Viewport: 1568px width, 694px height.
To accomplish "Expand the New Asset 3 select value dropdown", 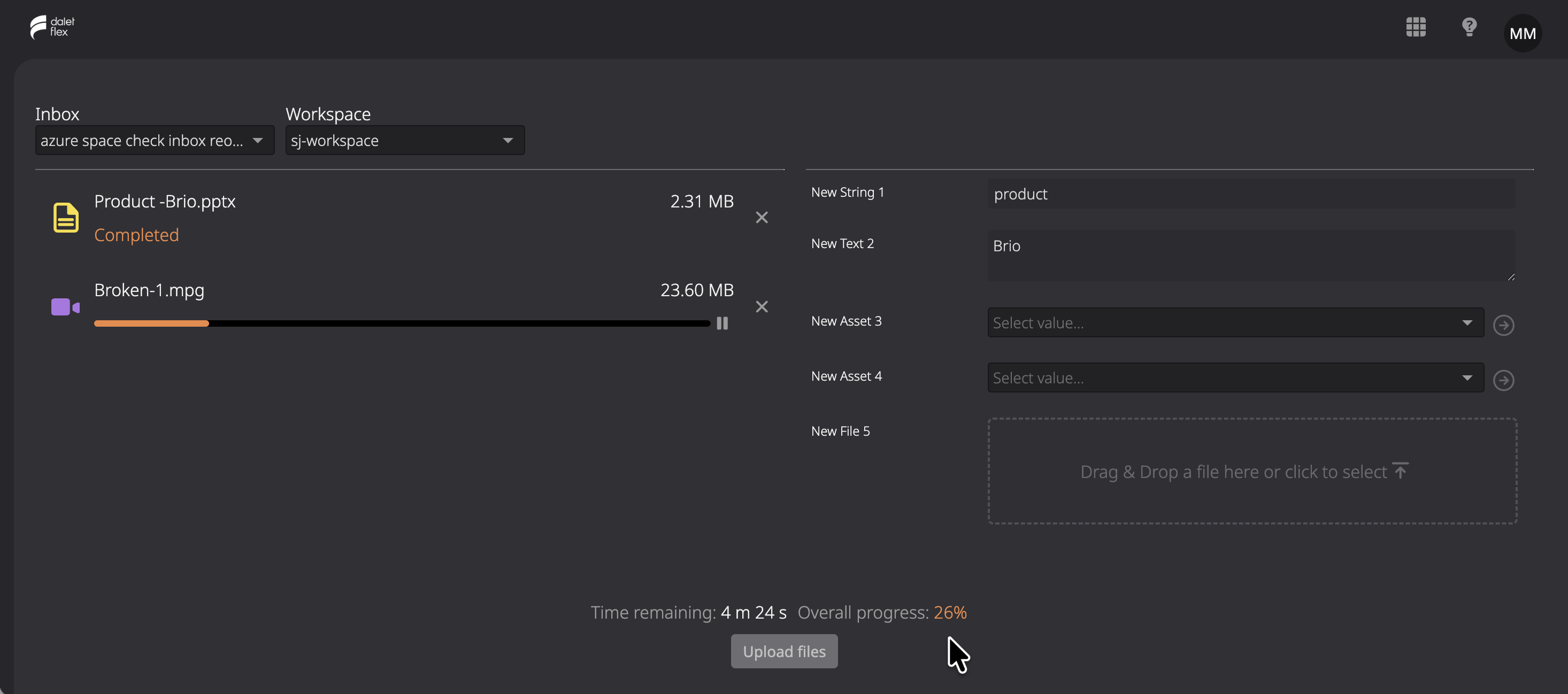I will (x=1236, y=322).
